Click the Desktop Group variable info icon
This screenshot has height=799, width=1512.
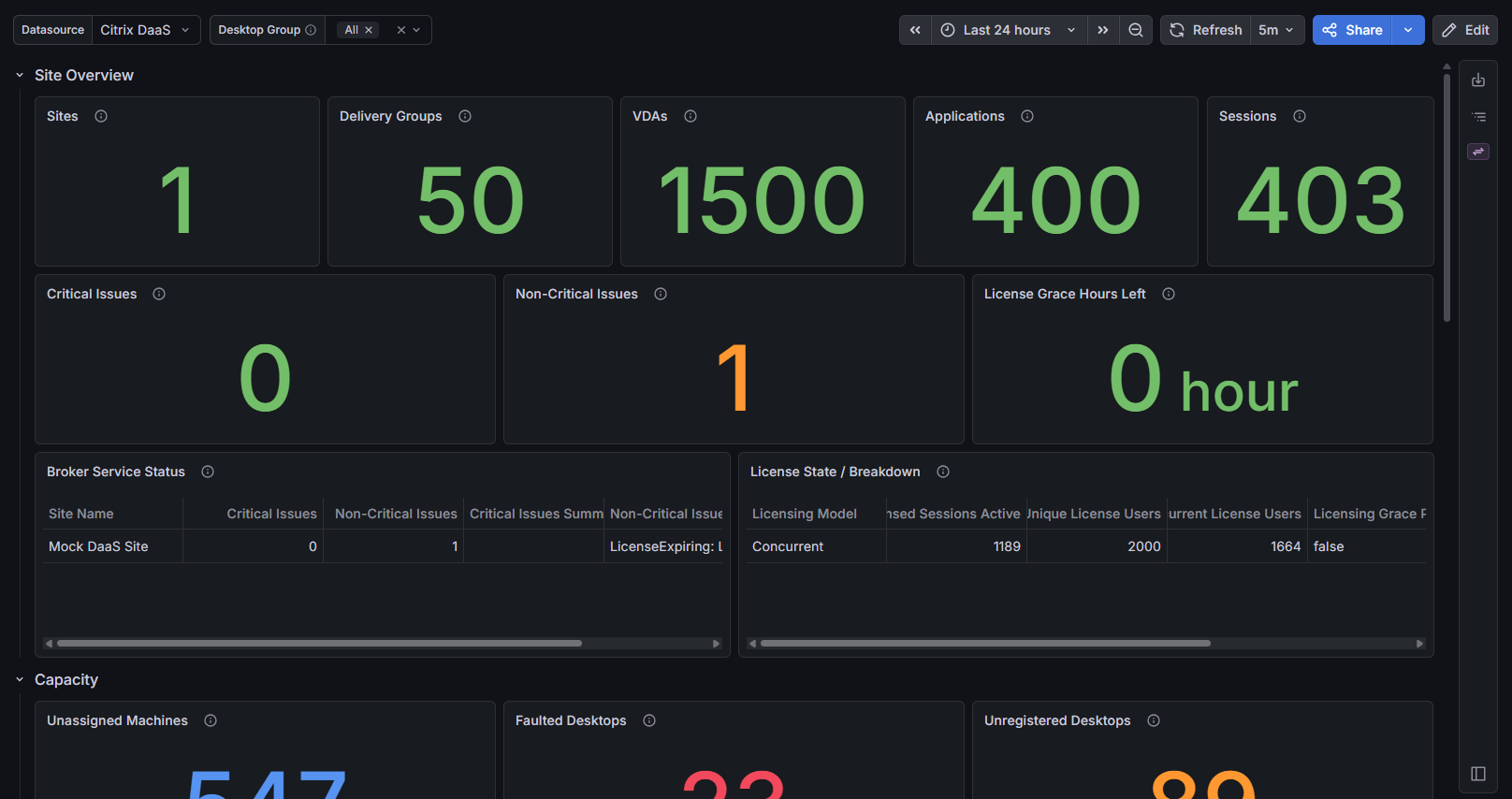tap(311, 30)
